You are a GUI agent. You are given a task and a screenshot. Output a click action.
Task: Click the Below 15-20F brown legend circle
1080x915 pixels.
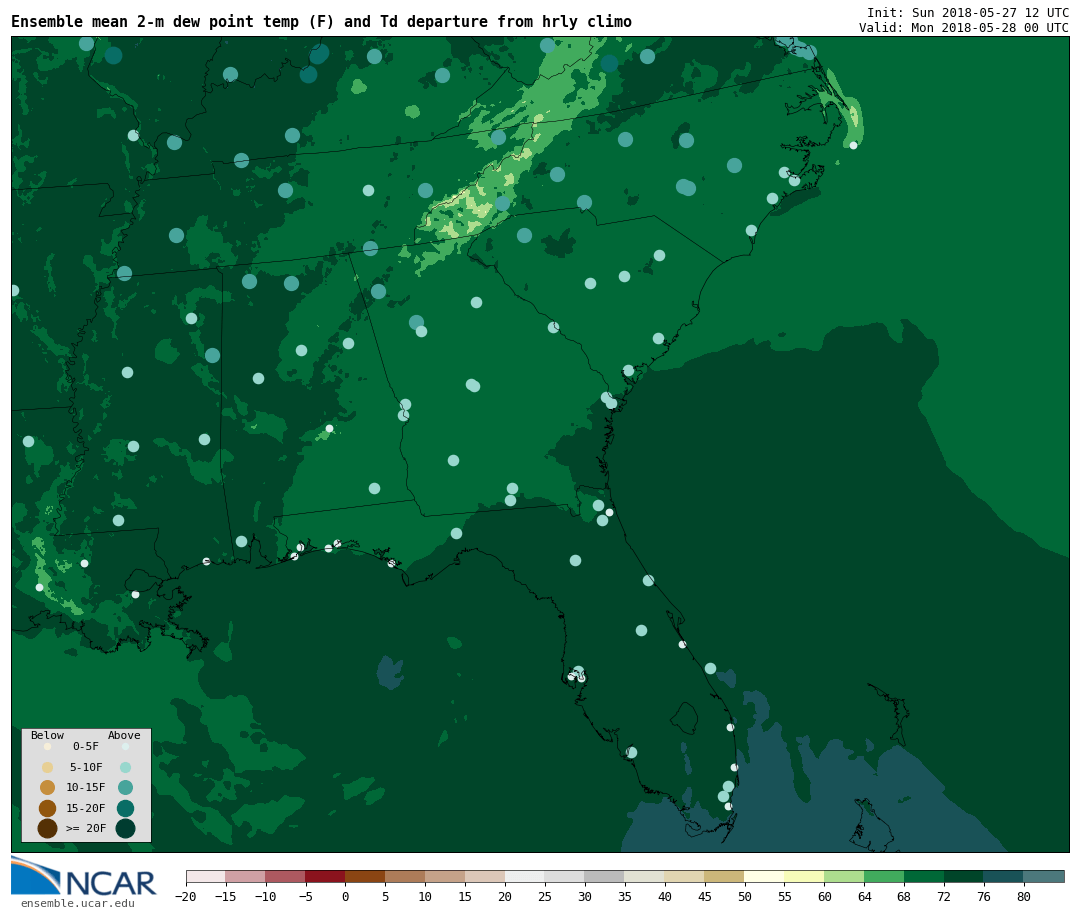click(x=48, y=808)
